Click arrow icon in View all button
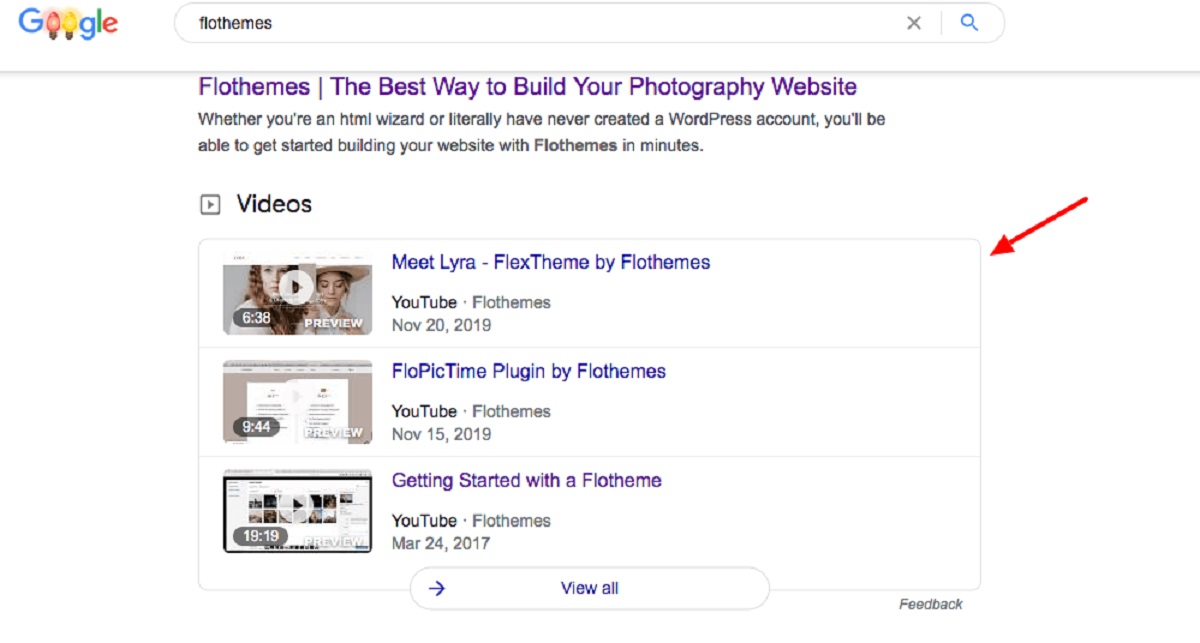The image size is (1200, 643). click(437, 588)
